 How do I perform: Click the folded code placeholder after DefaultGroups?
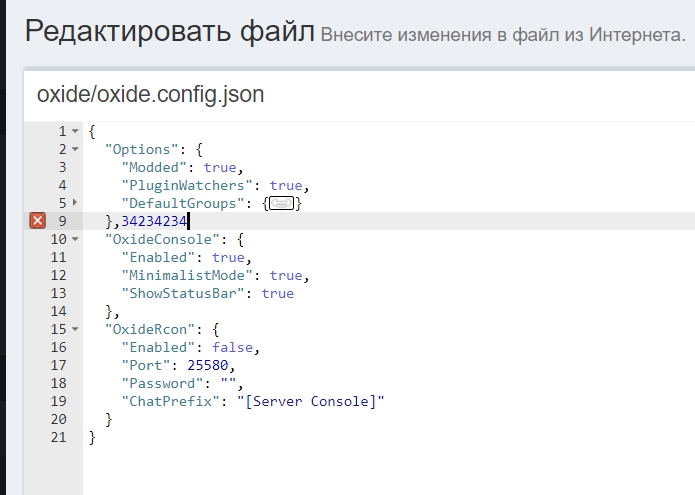(282, 204)
